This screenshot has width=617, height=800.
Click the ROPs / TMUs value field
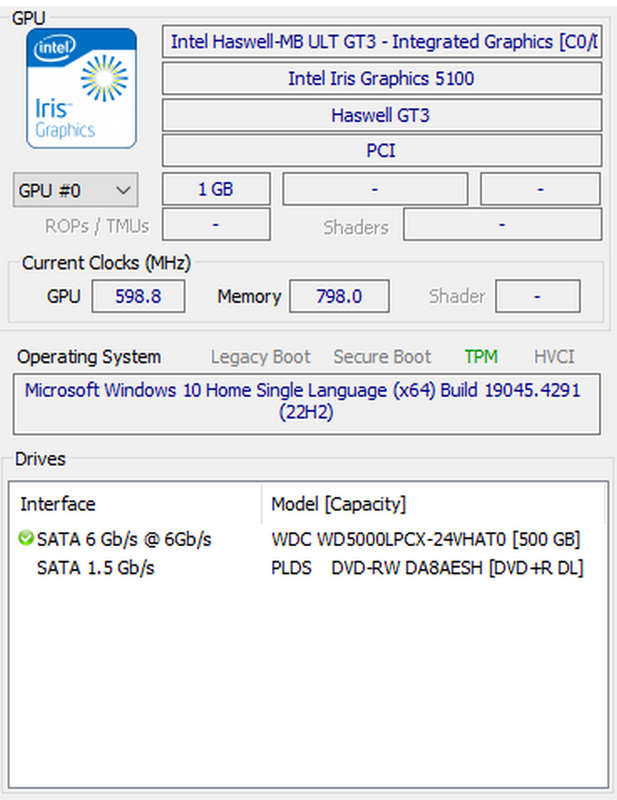pyautogui.click(x=216, y=224)
